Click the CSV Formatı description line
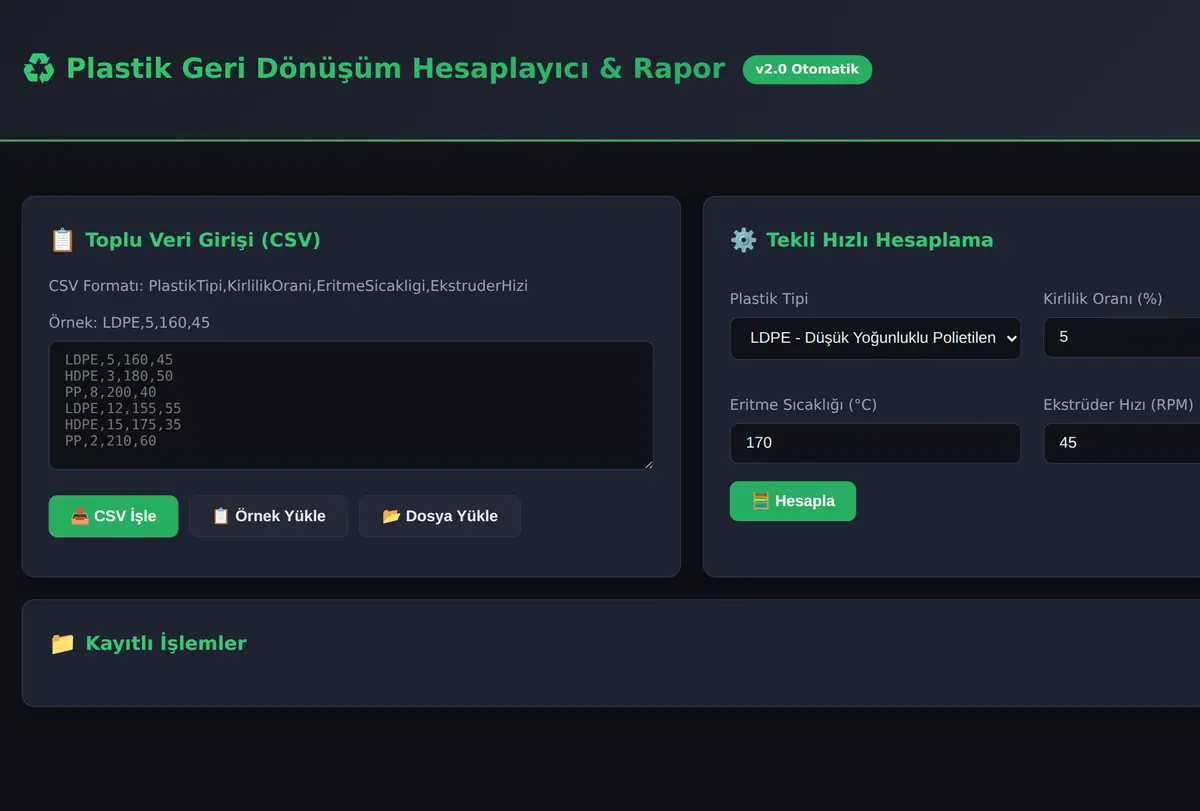The height and width of the screenshot is (811, 1200). point(288,286)
